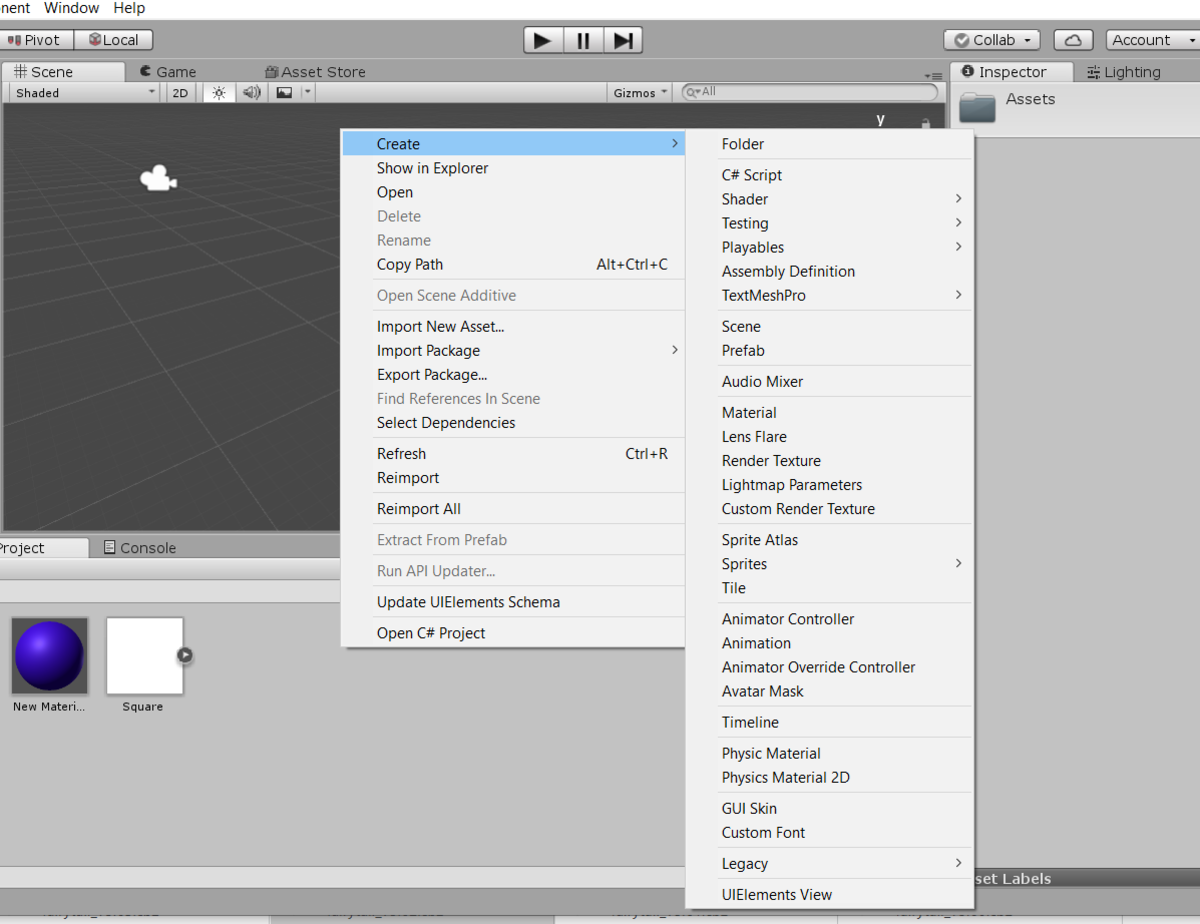Toggle scene lighting with sun icon
This screenshot has height=924, width=1200.
pyautogui.click(x=218, y=92)
